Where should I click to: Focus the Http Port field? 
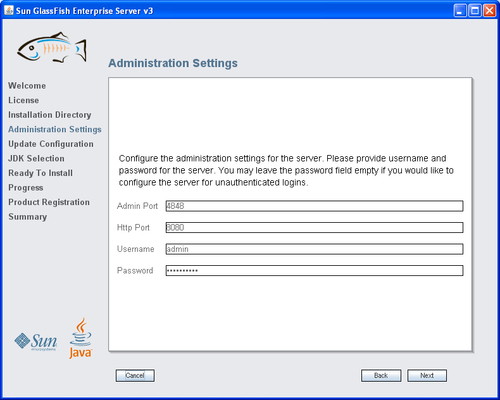point(314,228)
